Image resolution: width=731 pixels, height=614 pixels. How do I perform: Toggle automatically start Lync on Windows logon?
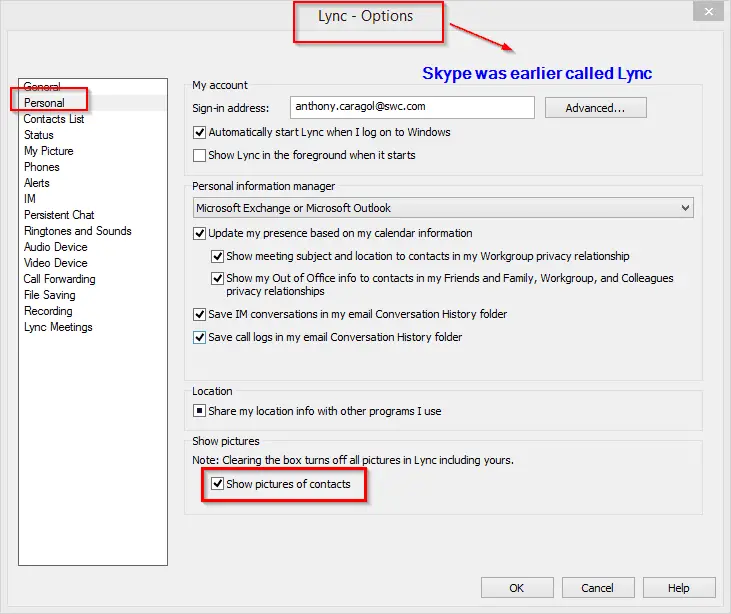(x=200, y=132)
